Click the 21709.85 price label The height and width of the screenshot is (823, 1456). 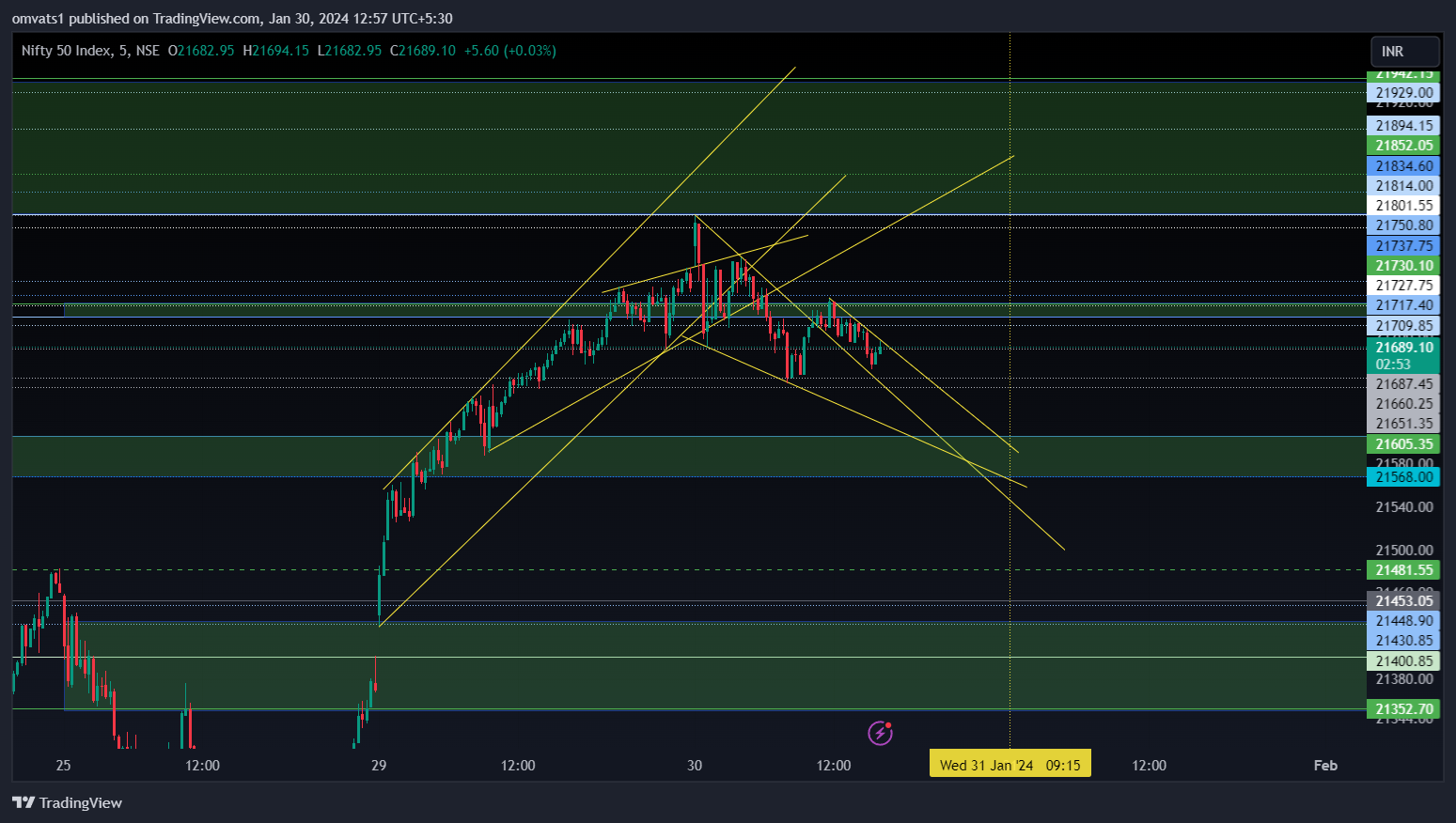(x=1402, y=325)
